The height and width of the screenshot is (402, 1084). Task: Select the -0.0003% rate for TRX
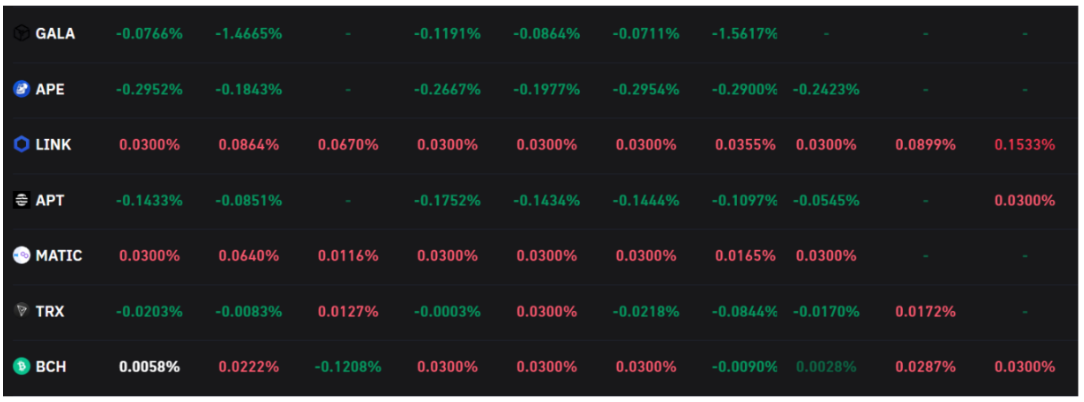447,311
